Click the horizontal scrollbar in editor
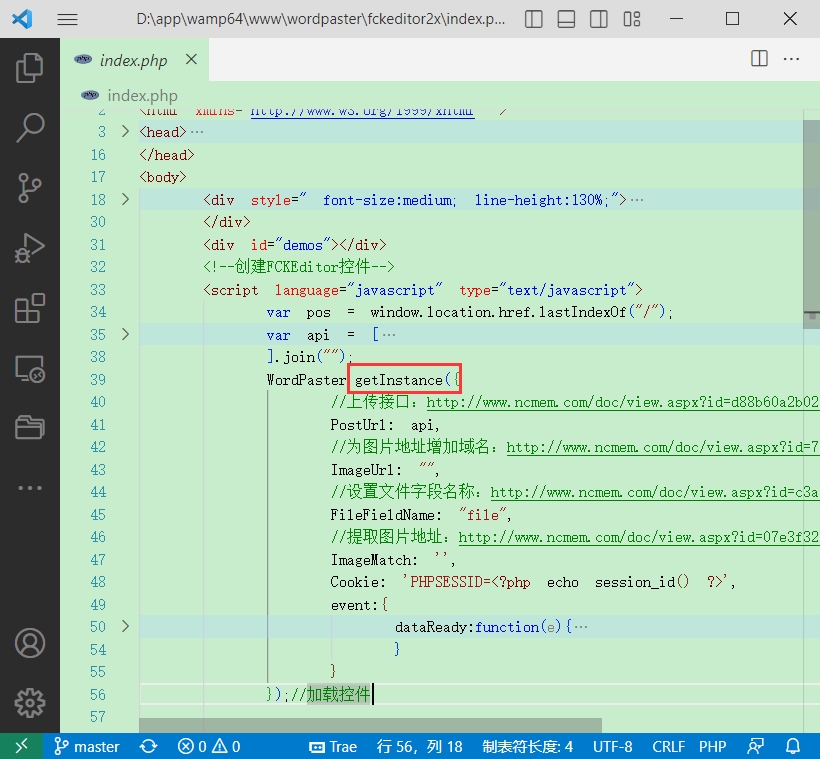This screenshot has width=820, height=759. [370, 725]
